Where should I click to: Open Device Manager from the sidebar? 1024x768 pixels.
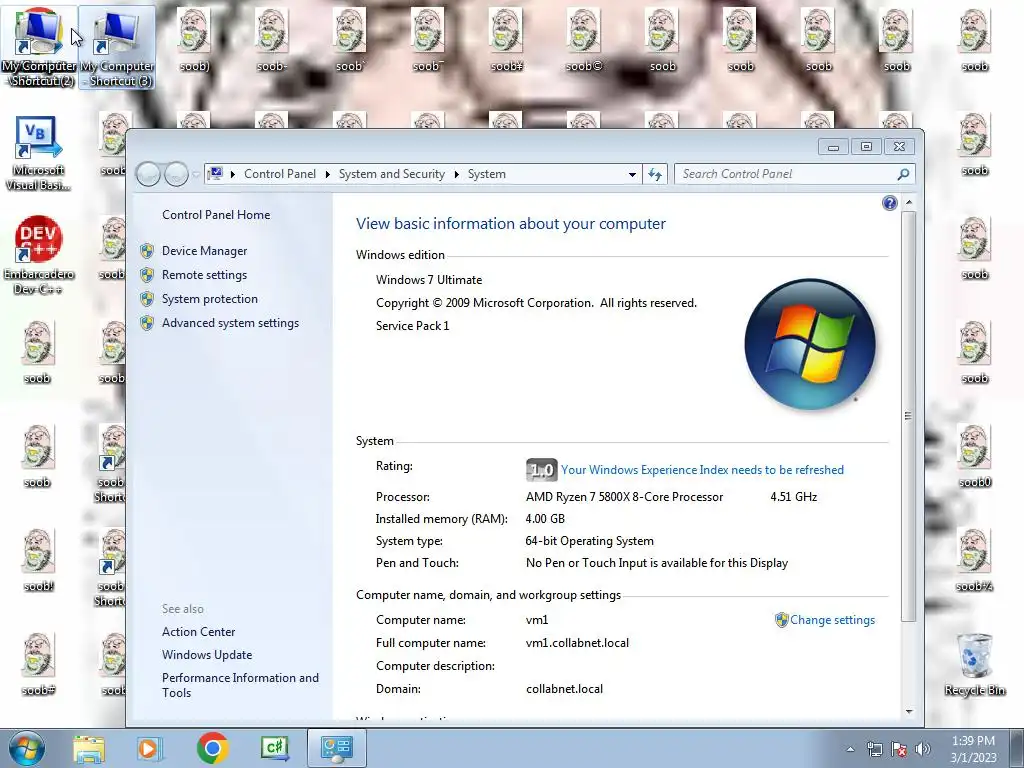pos(204,251)
